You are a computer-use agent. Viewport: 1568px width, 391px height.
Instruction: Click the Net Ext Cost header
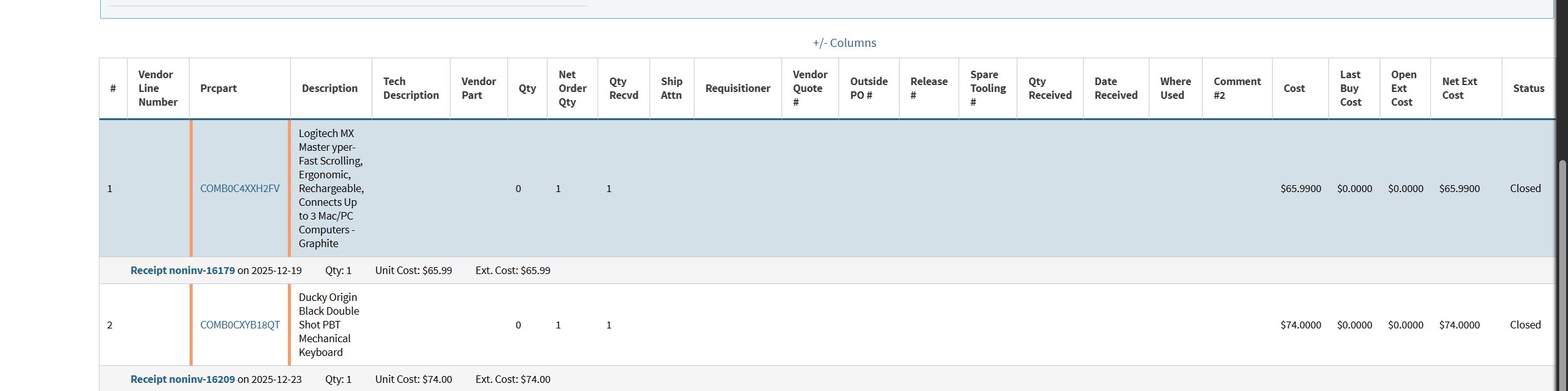tap(1459, 88)
